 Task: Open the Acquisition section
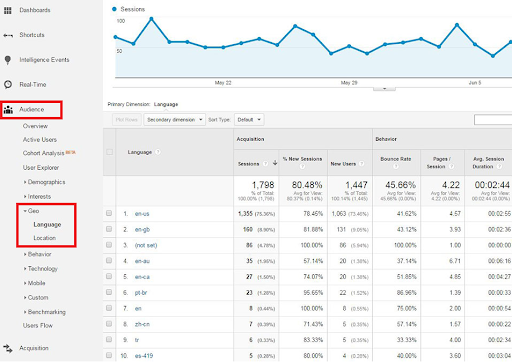click(34, 348)
